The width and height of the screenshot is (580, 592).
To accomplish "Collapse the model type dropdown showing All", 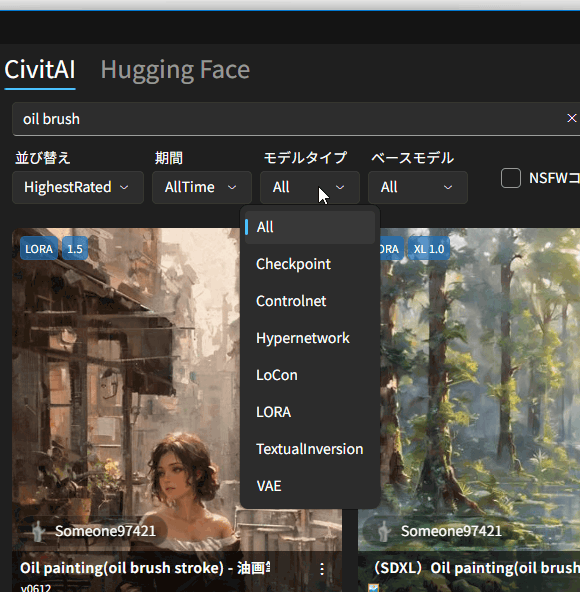I will click(x=310, y=187).
